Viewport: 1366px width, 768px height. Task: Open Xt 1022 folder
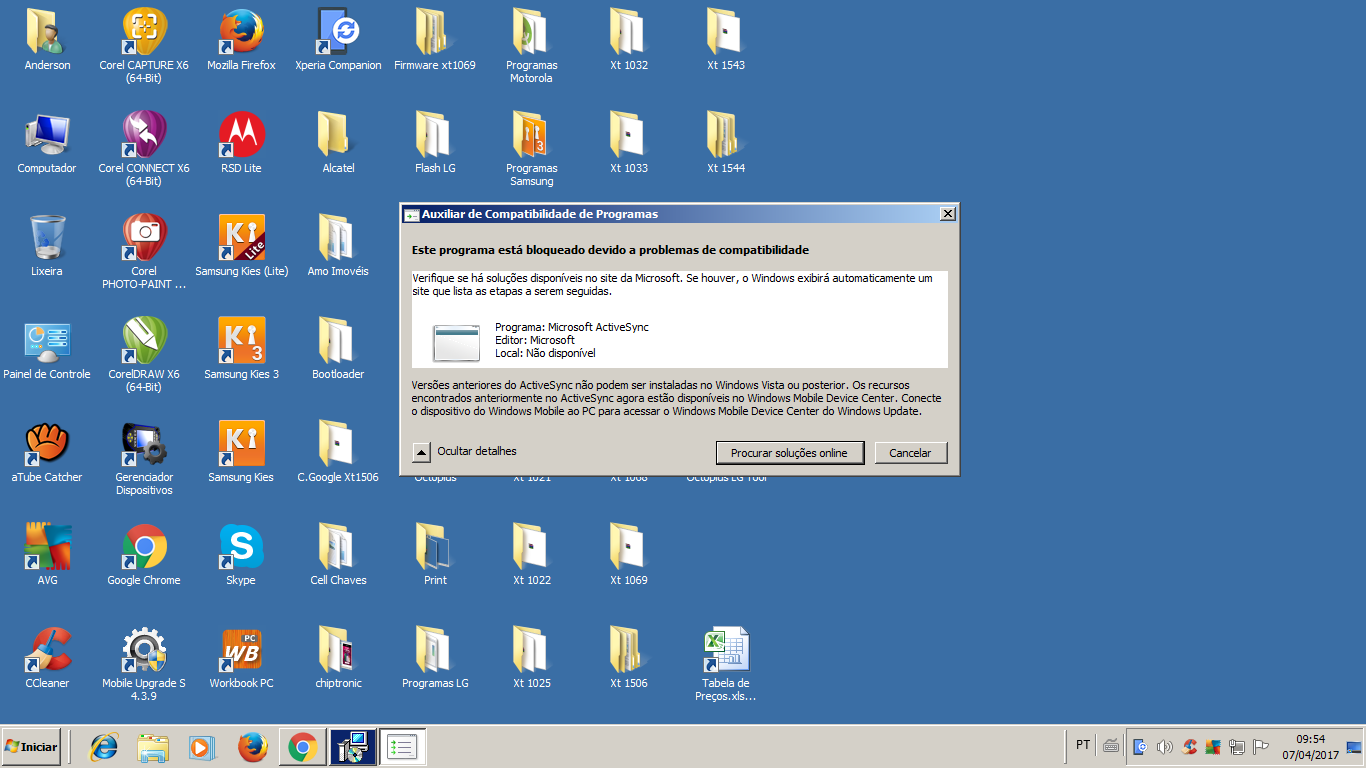coord(532,555)
